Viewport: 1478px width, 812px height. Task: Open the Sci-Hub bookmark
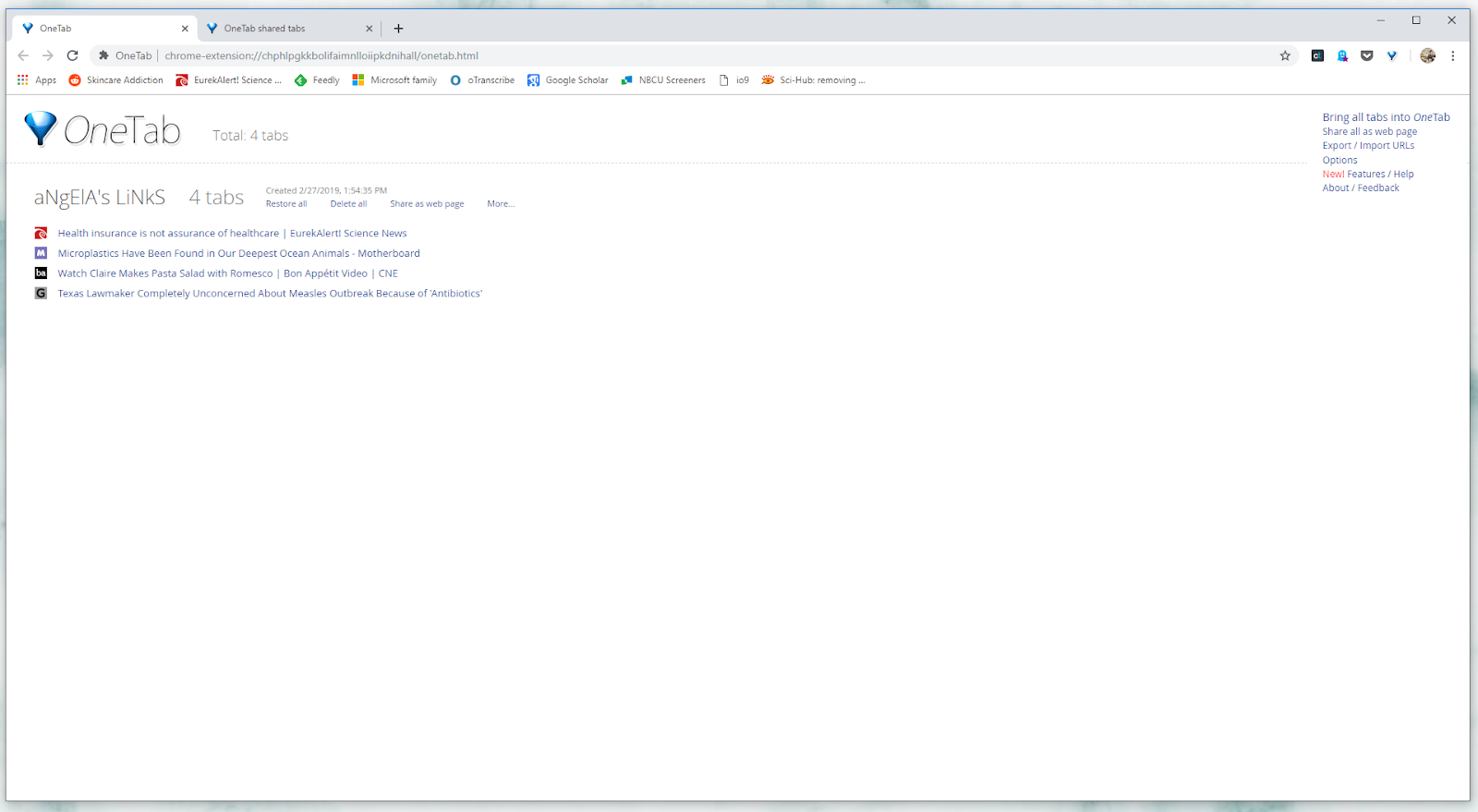pyautogui.click(x=814, y=80)
